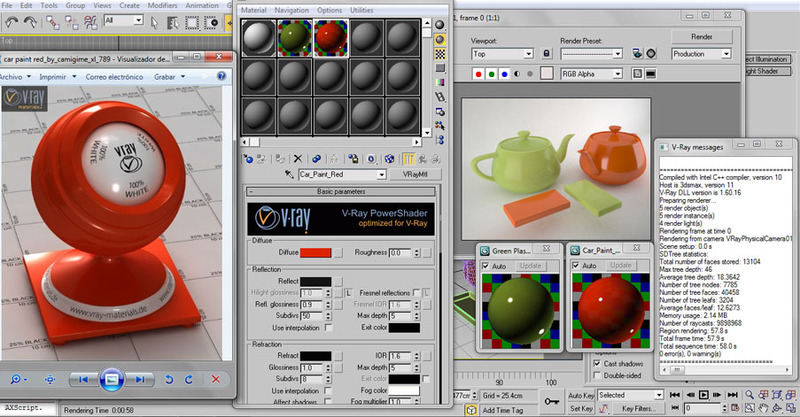The height and width of the screenshot is (417, 800).
Task: Open Utilities menu in Material Editor
Action: click(361, 10)
